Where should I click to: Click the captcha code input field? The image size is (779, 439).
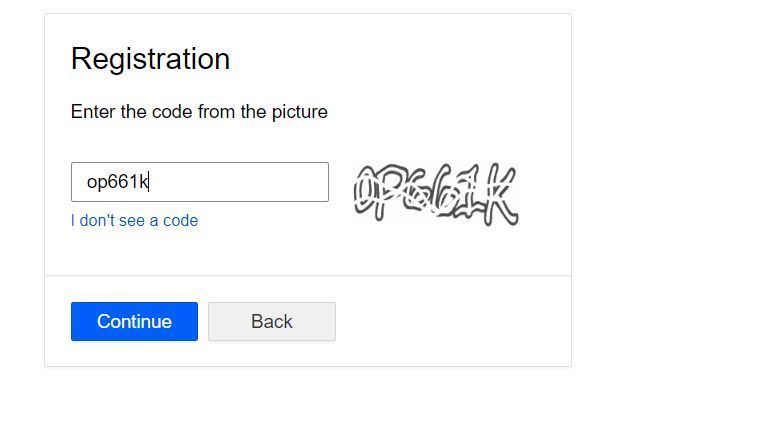pos(199,182)
